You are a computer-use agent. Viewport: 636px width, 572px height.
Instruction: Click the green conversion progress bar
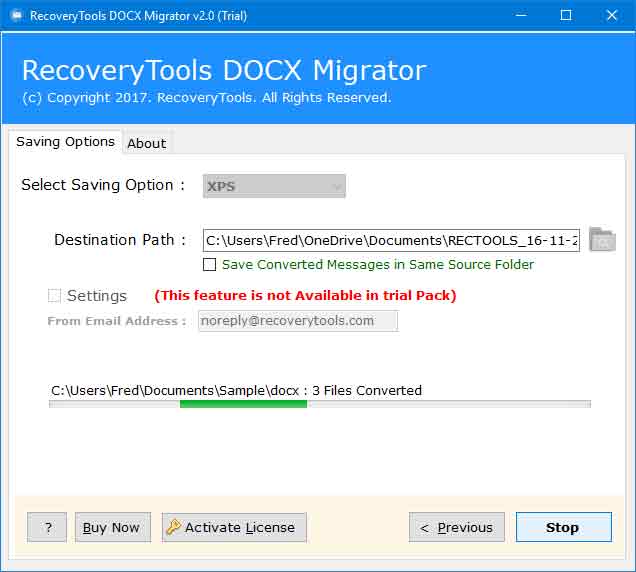[x=320, y=404]
